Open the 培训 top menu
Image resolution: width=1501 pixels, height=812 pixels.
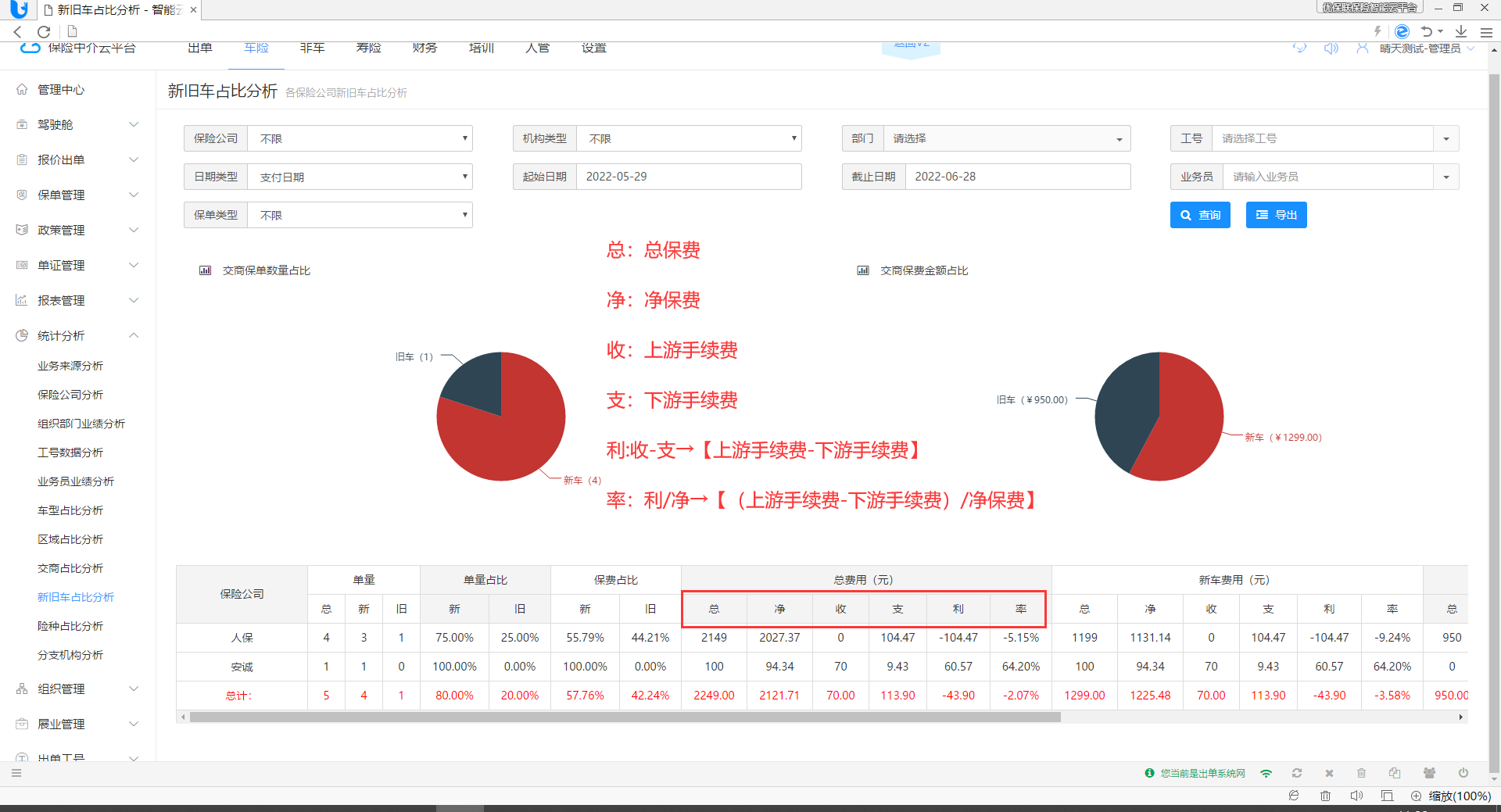(482, 48)
